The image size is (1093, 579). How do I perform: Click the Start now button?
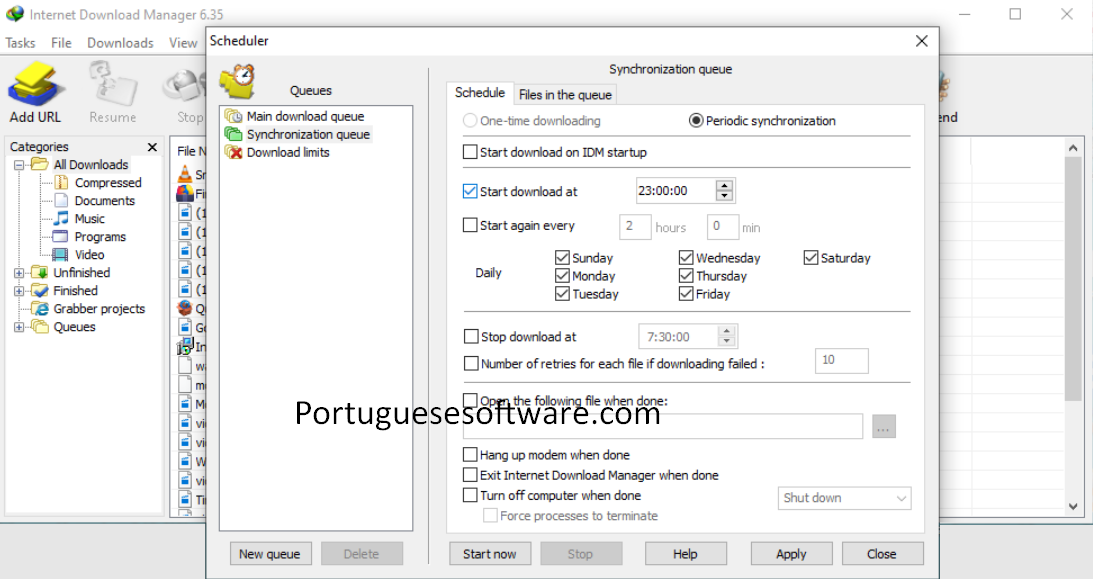490,553
